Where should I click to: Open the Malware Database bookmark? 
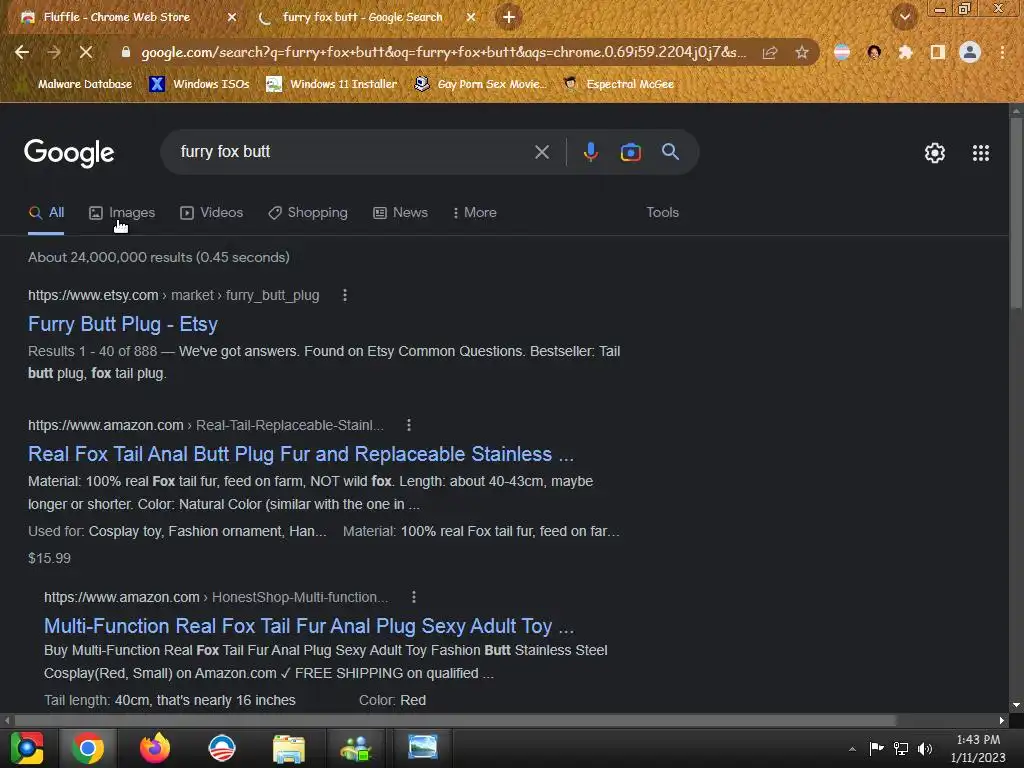point(77,84)
